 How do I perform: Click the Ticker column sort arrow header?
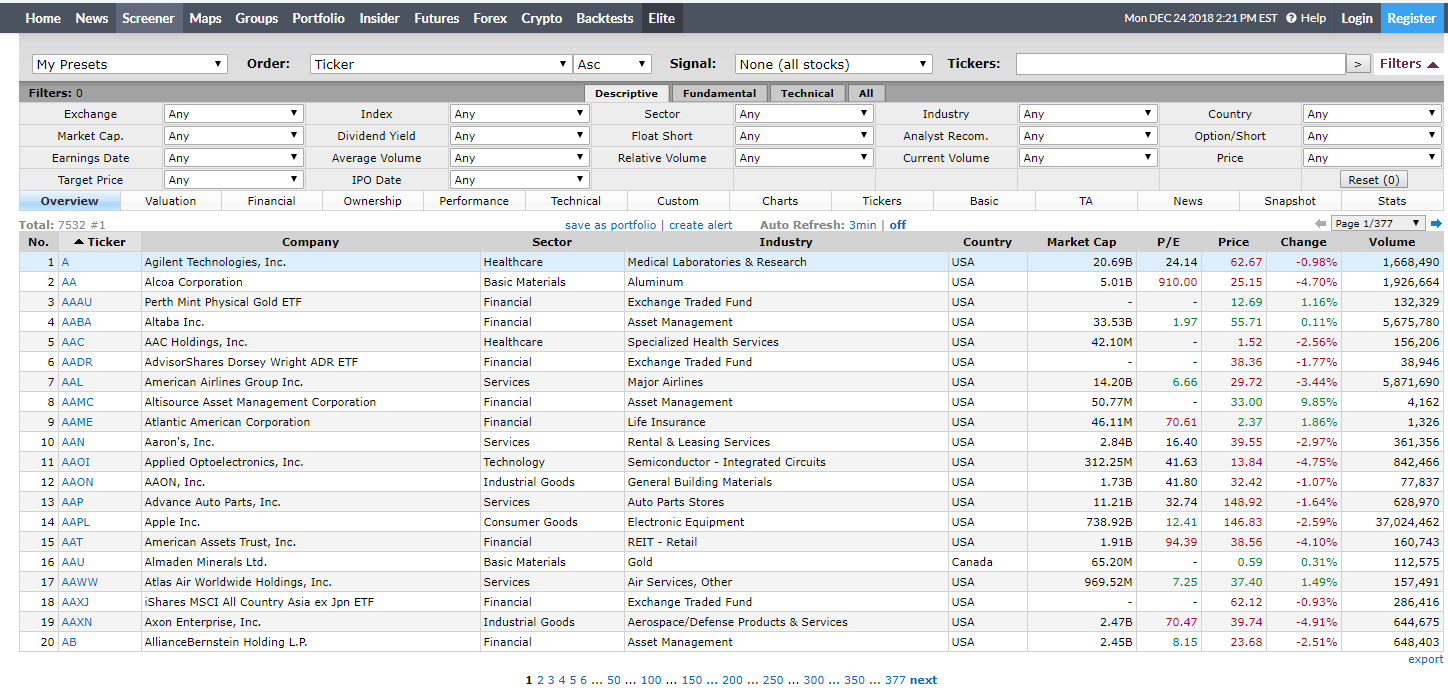pos(100,242)
